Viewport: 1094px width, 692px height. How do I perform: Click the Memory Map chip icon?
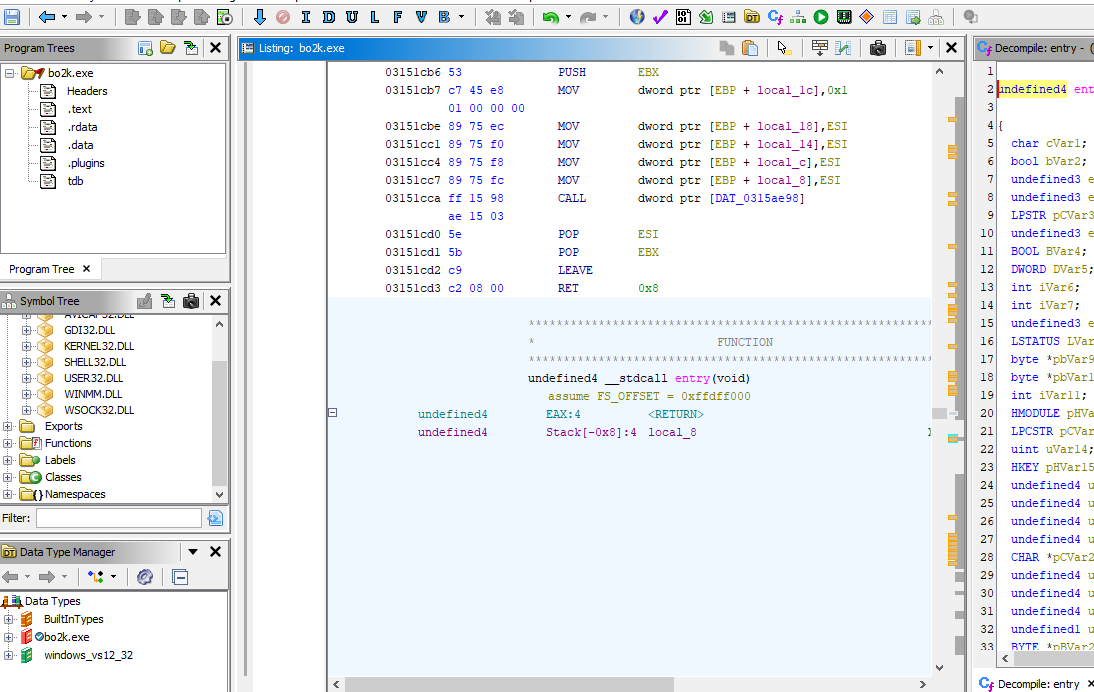point(844,17)
